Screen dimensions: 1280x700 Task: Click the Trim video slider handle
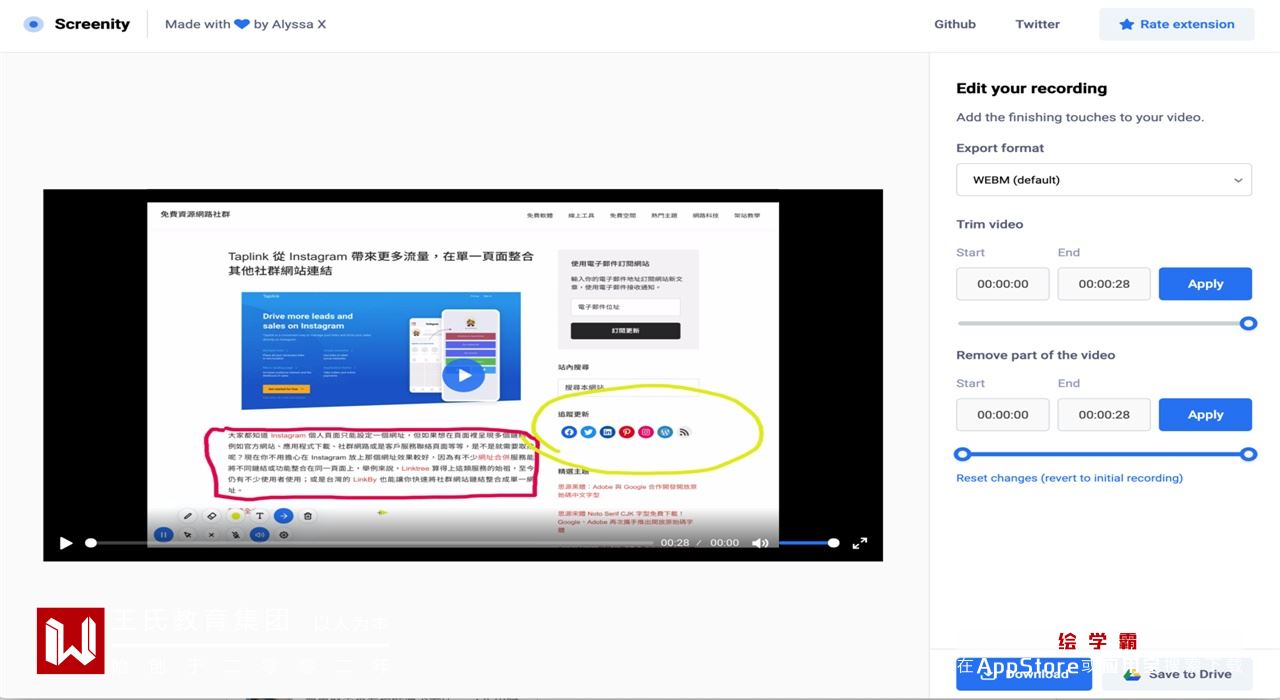(x=1248, y=323)
